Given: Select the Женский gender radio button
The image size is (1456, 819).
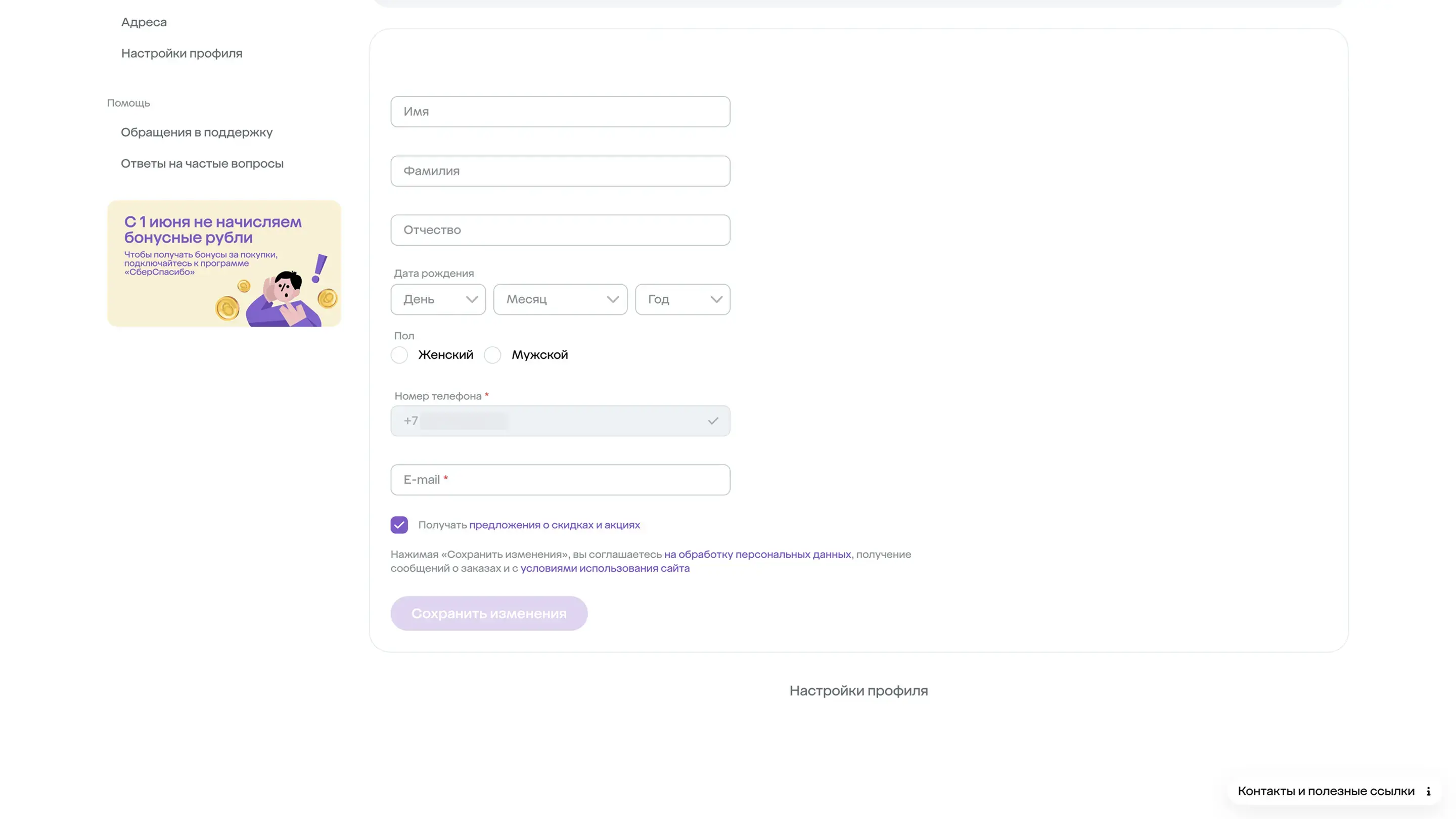Looking at the screenshot, I should 399,355.
